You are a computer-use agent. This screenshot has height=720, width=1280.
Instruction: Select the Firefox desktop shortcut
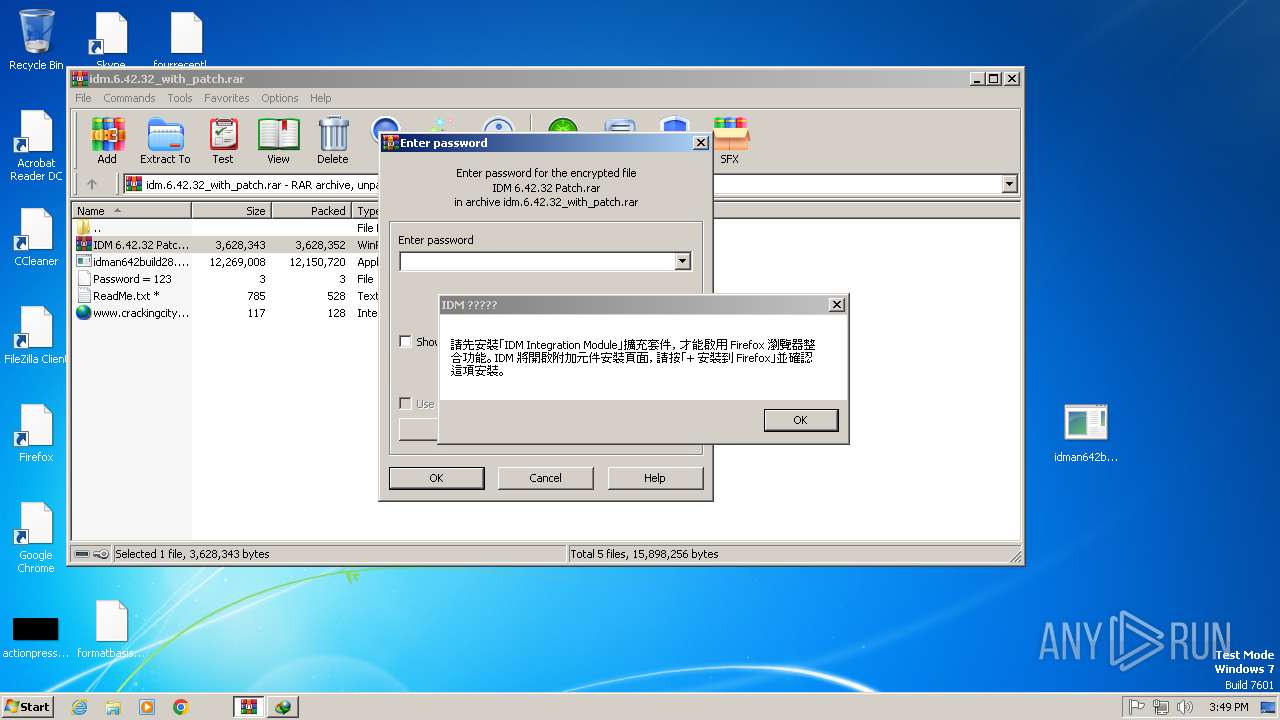(x=36, y=434)
